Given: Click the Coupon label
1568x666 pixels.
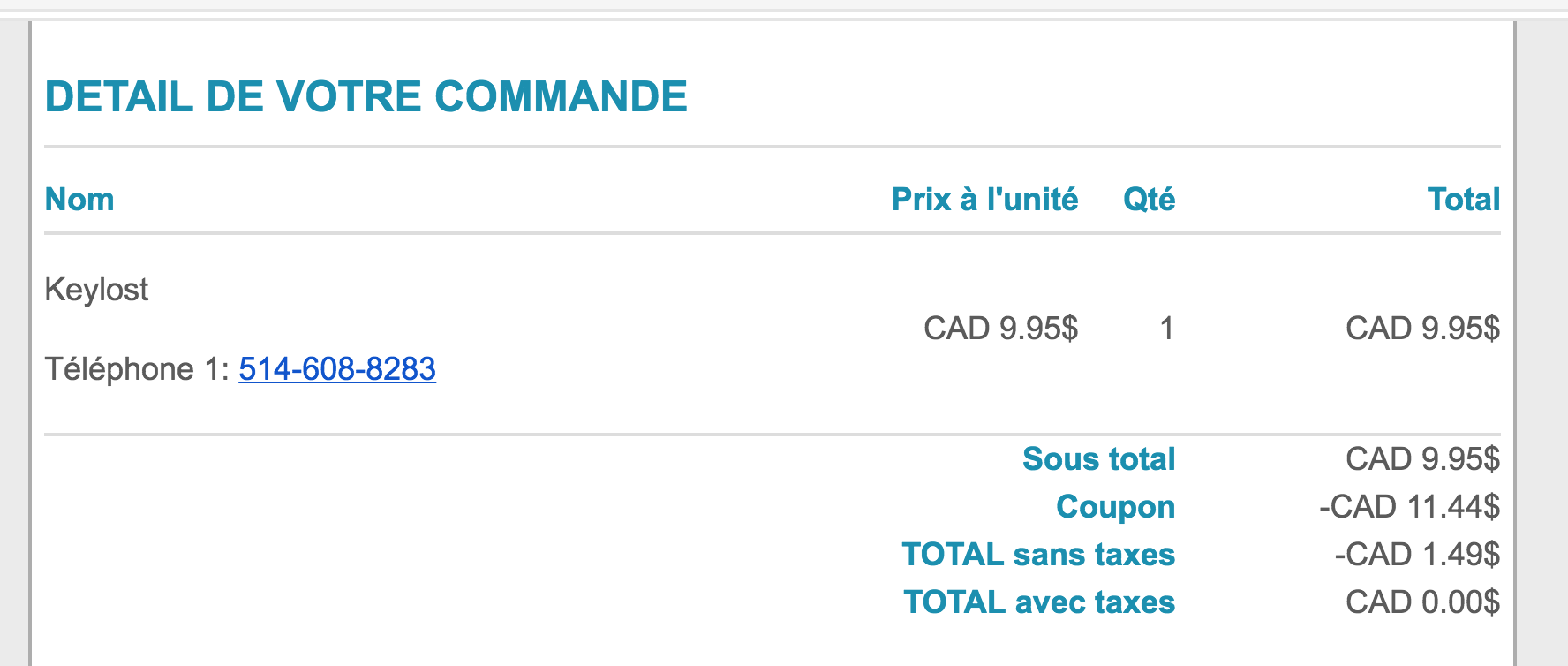Looking at the screenshot, I should [x=1115, y=507].
